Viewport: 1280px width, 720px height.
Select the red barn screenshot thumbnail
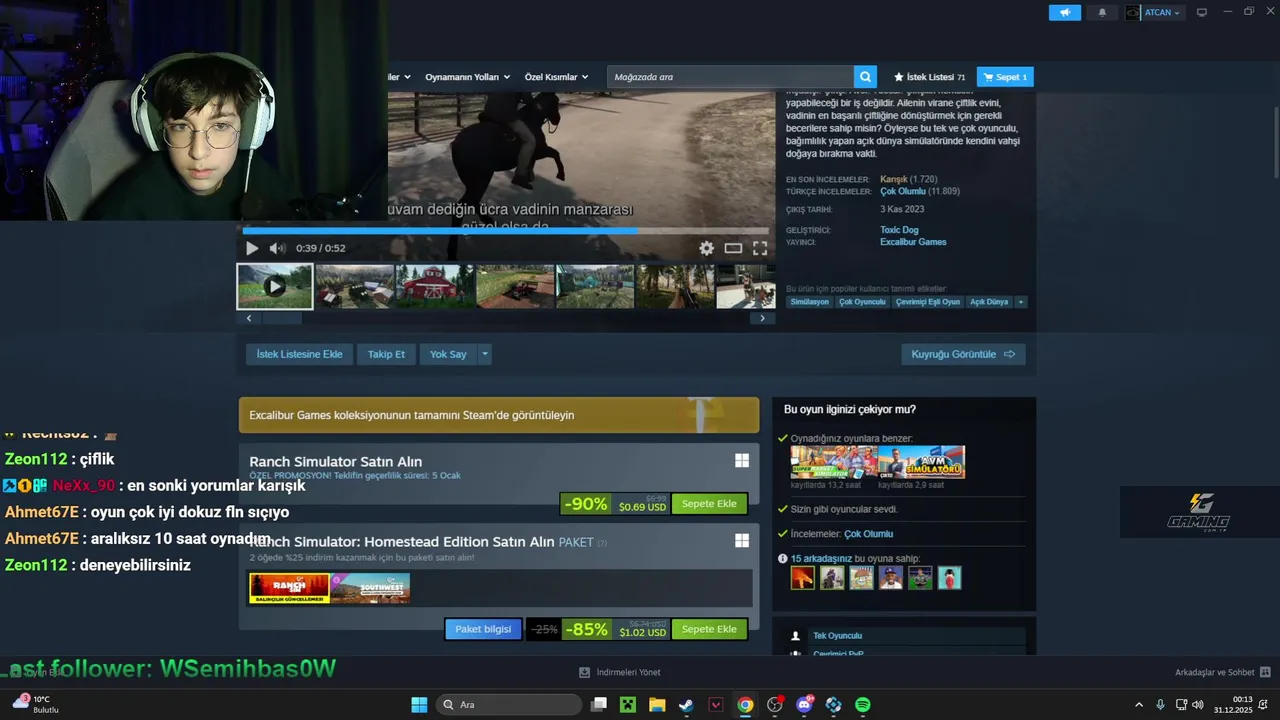coord(435,286)
